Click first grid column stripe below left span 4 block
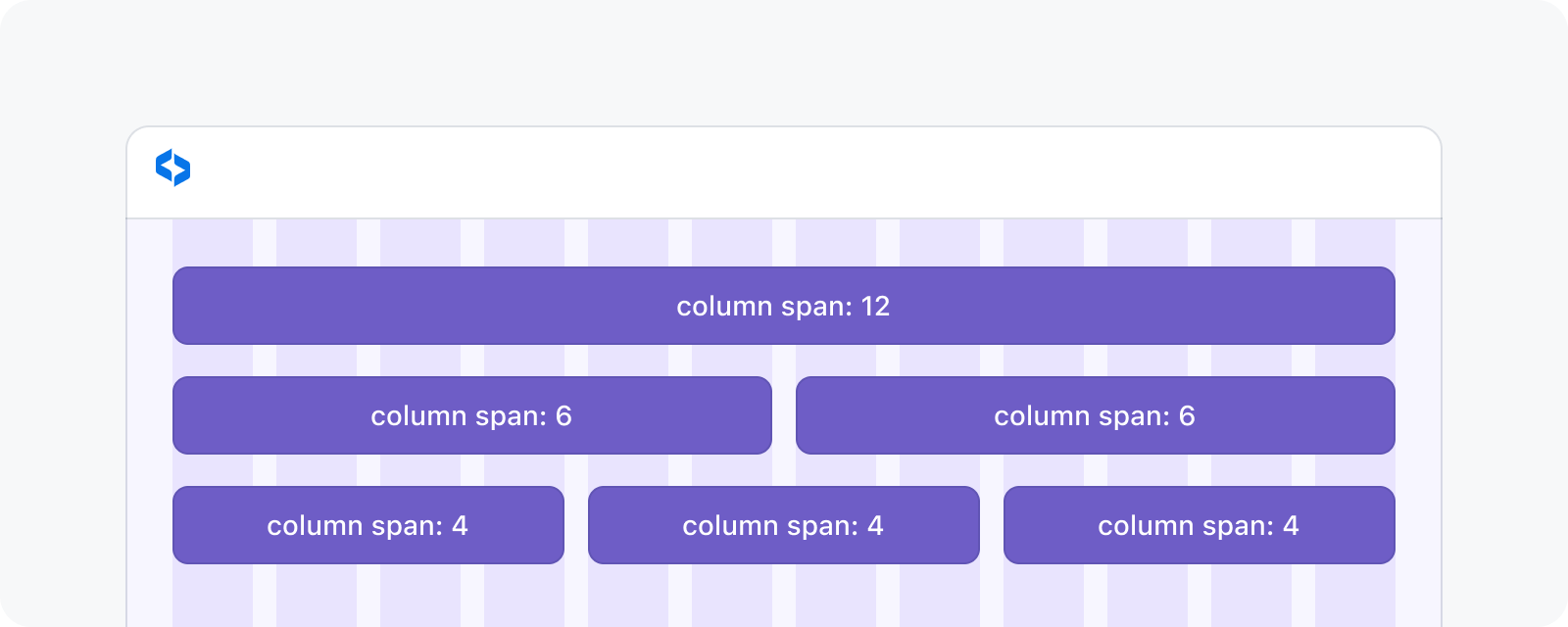 [x=213, y=596]
